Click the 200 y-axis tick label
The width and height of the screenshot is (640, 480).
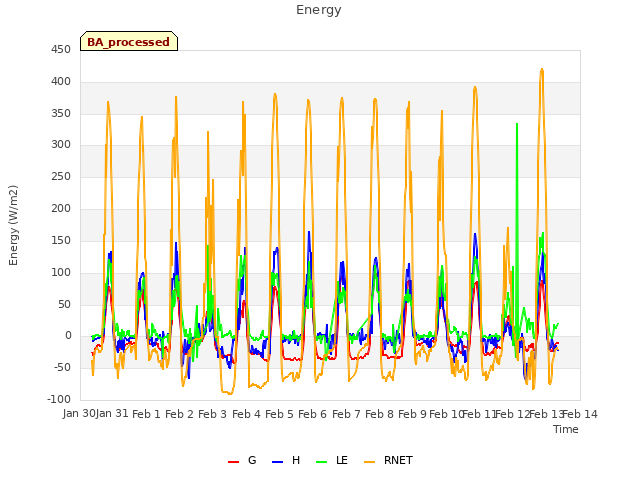(61, 209)
